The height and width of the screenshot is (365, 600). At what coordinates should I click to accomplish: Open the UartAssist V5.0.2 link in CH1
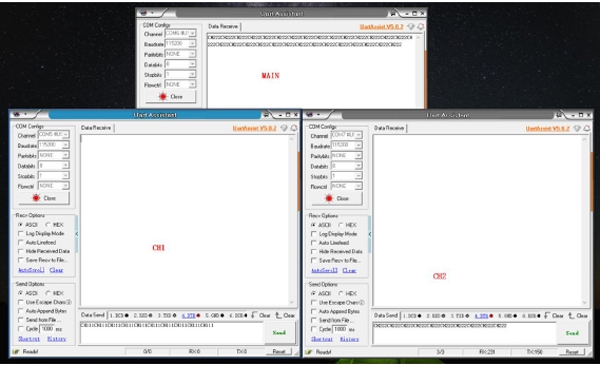[254, 128]
